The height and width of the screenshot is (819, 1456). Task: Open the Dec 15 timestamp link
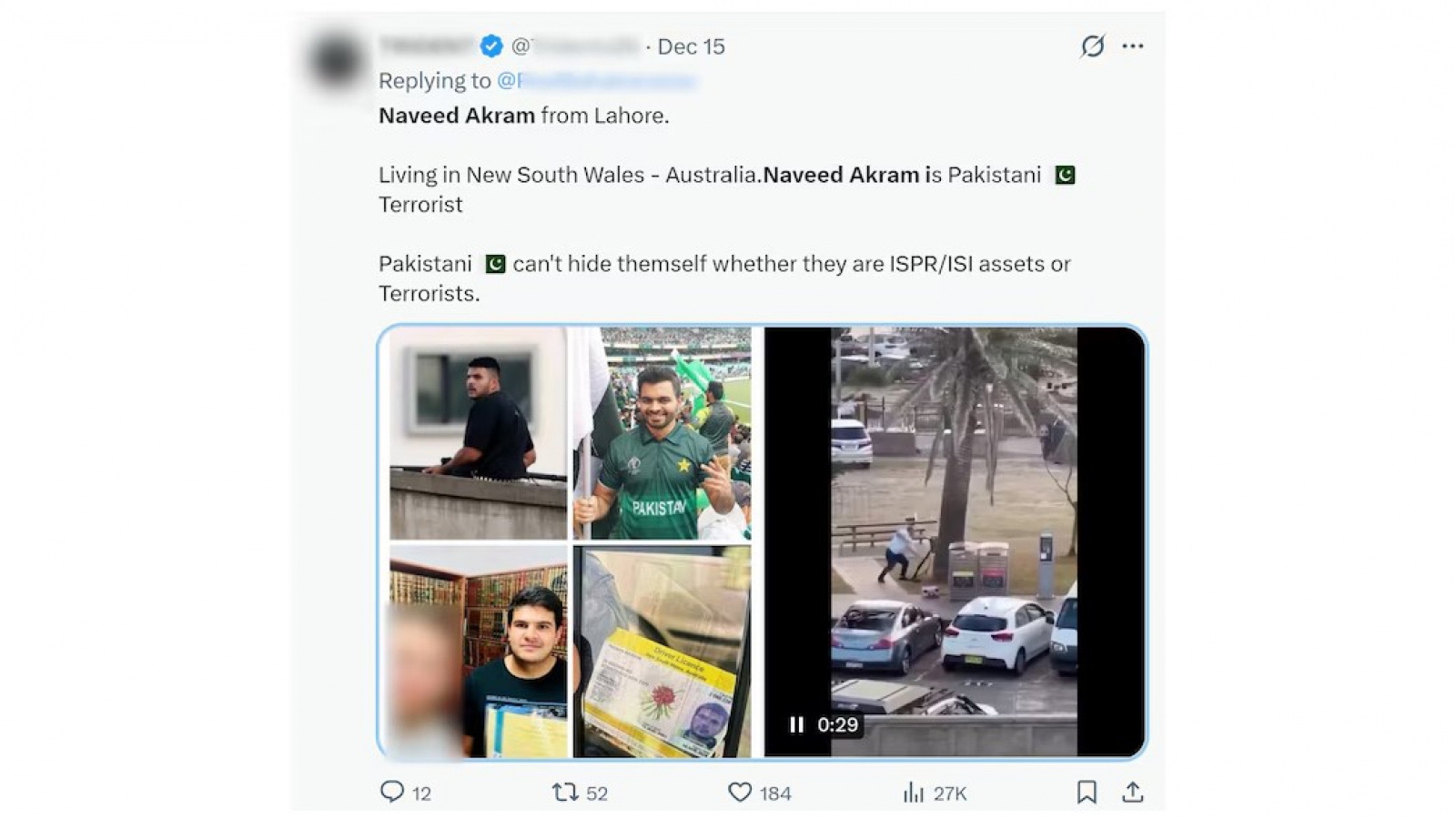(692, 46)
